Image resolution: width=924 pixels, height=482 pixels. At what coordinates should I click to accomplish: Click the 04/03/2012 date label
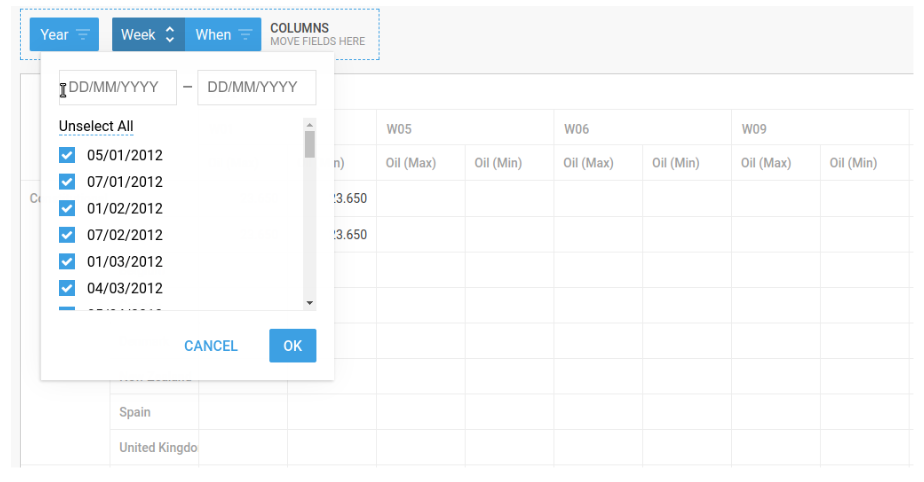coord(125,288)
